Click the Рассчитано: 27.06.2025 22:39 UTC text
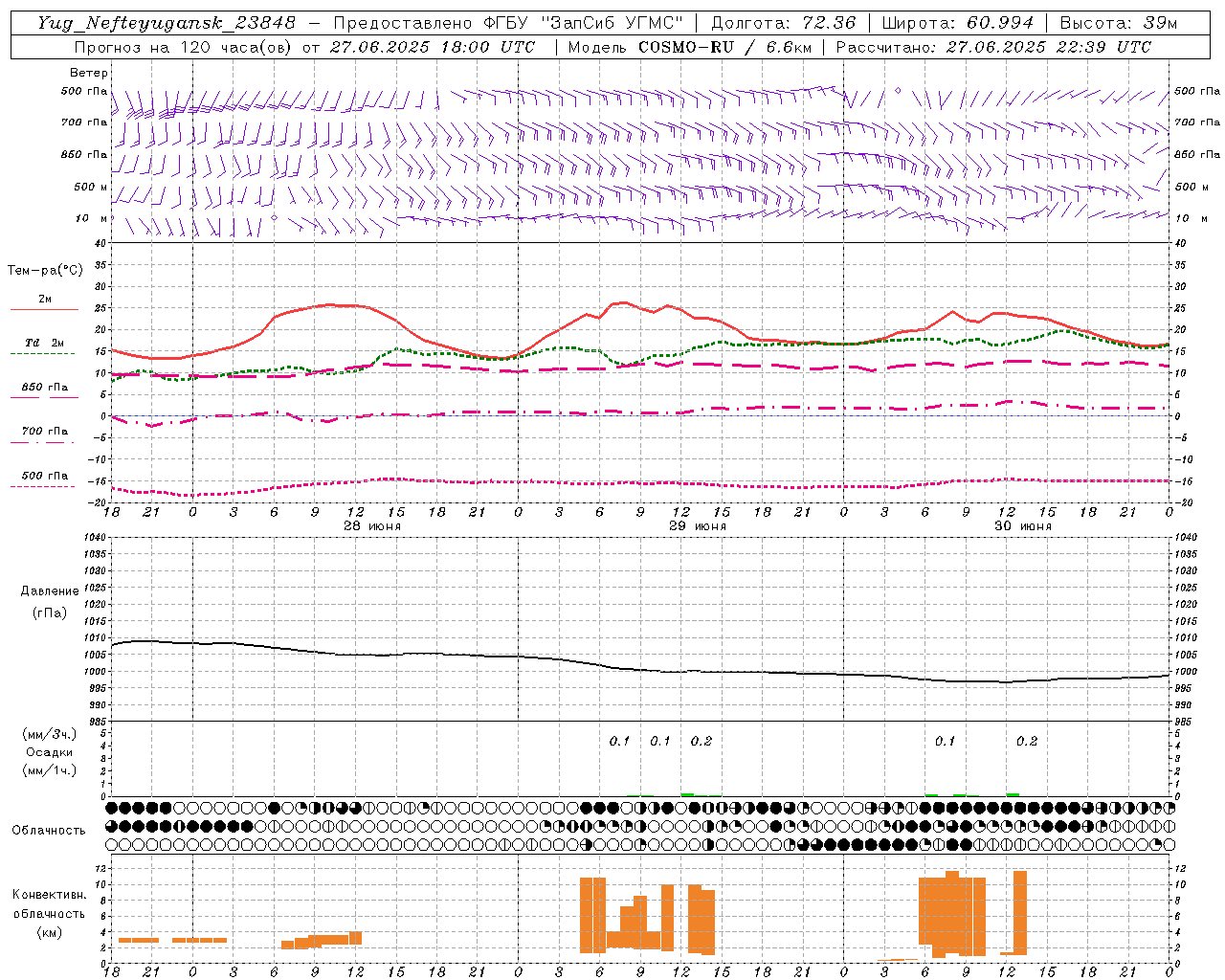 point(993,47)
